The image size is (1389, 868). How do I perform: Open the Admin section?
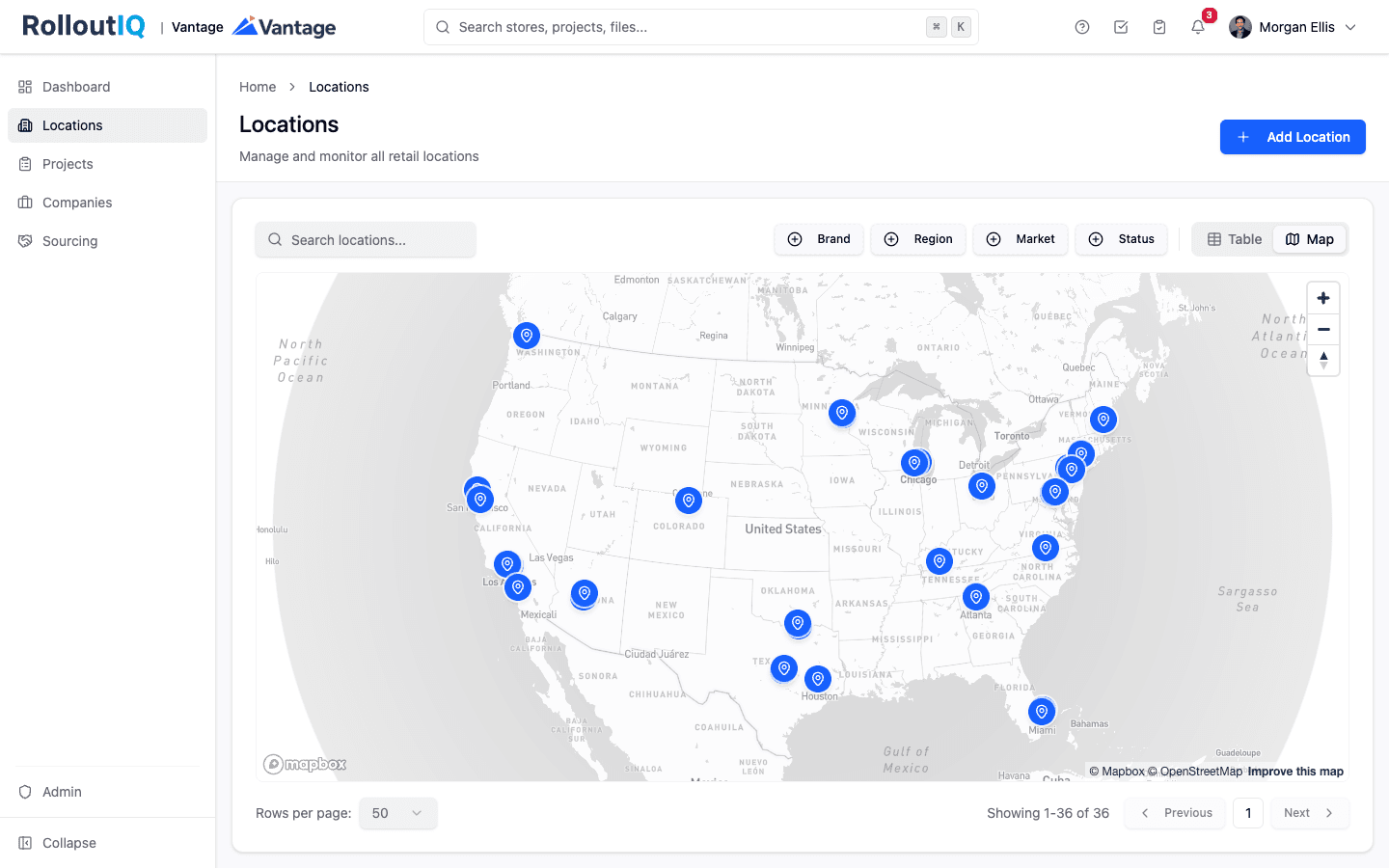click(107, 792)
